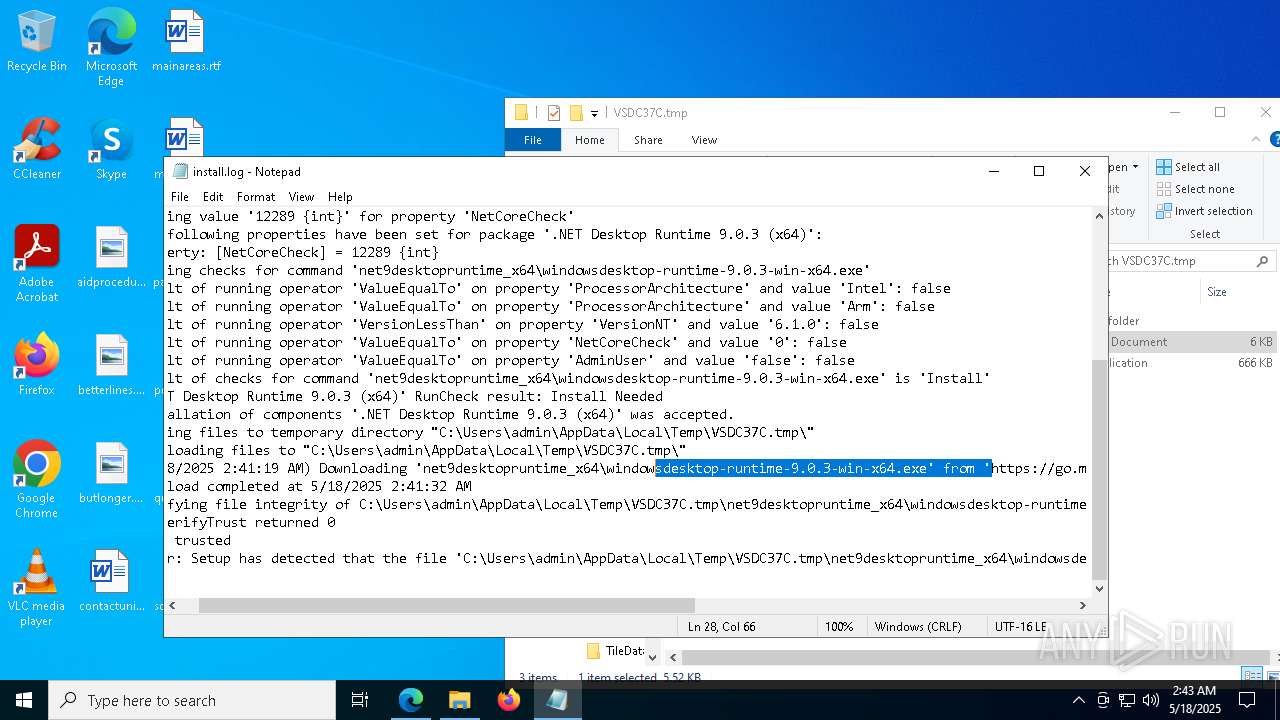1280x720 pixels.
Task: Click the taskbar 'Type here to search' box
Action: coord(192,700)
